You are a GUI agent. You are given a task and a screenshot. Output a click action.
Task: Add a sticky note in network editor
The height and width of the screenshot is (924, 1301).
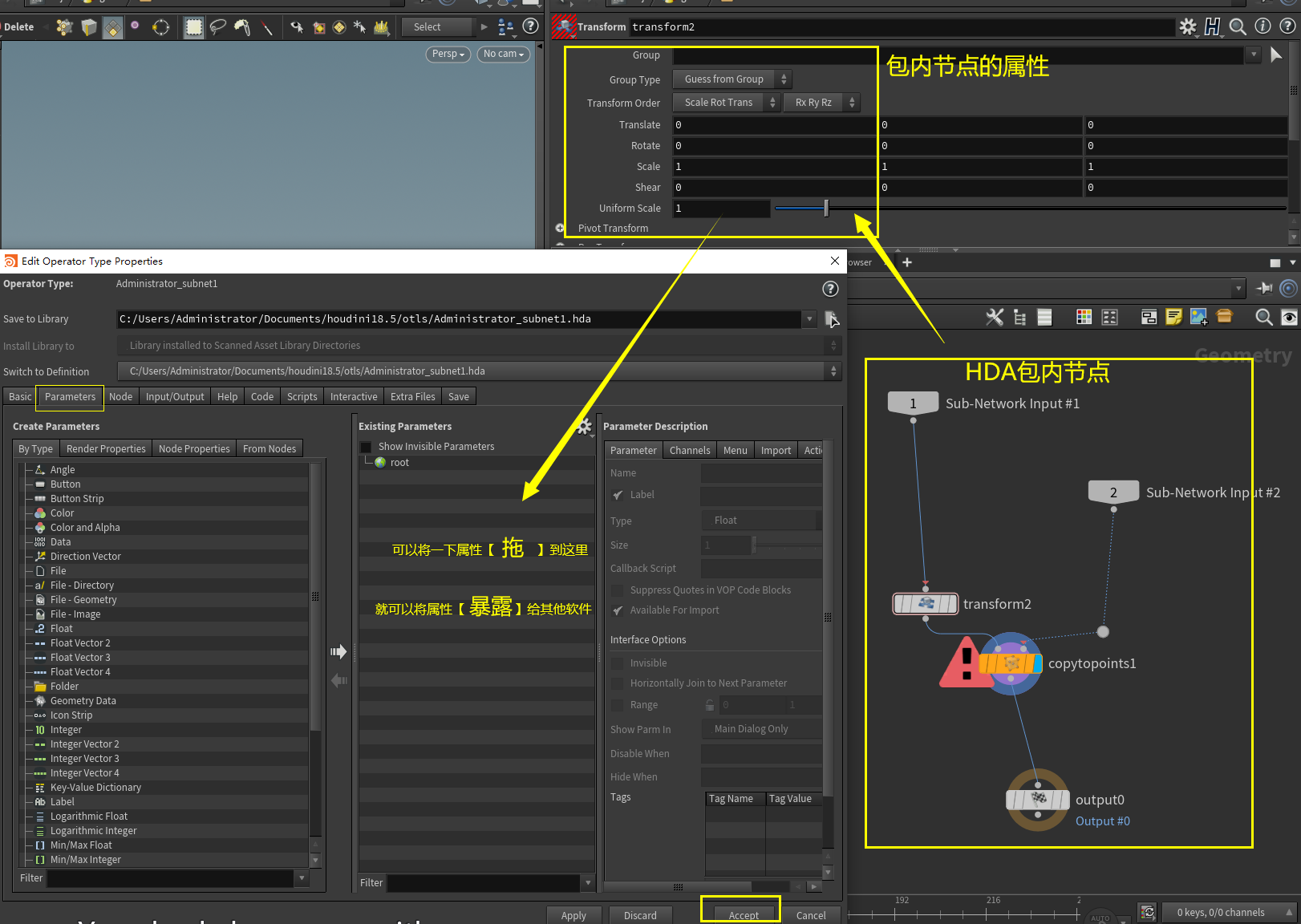pos(1174,317)
